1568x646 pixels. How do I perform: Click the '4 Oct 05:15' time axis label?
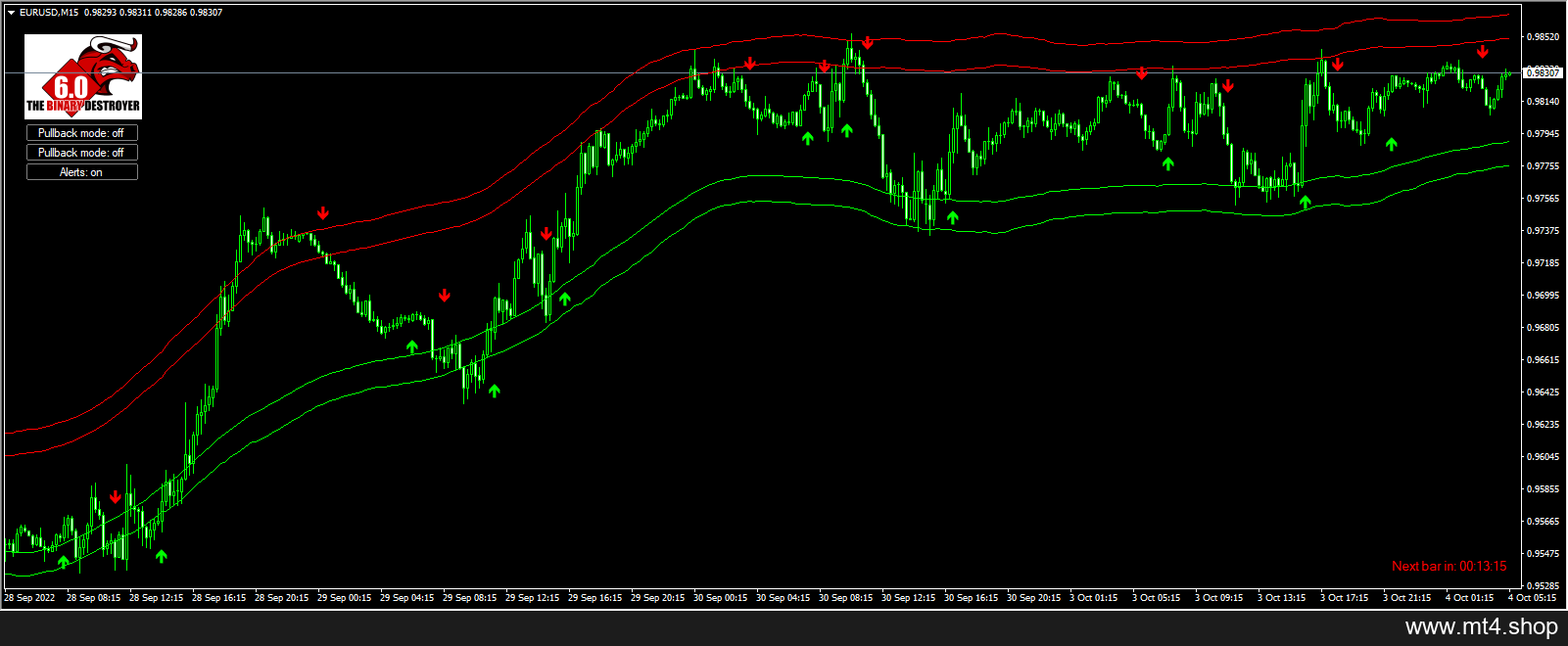click(x=1532, y=598)
